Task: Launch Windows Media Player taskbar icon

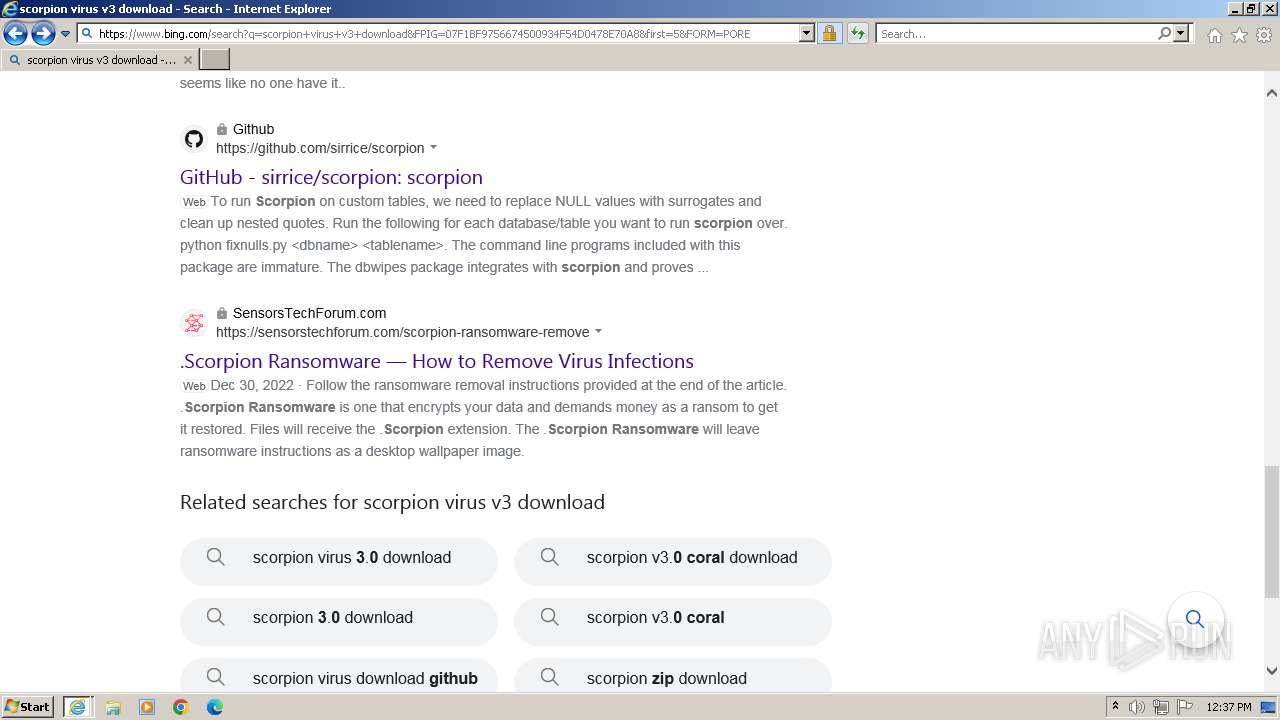Action: tap(147, 707)
